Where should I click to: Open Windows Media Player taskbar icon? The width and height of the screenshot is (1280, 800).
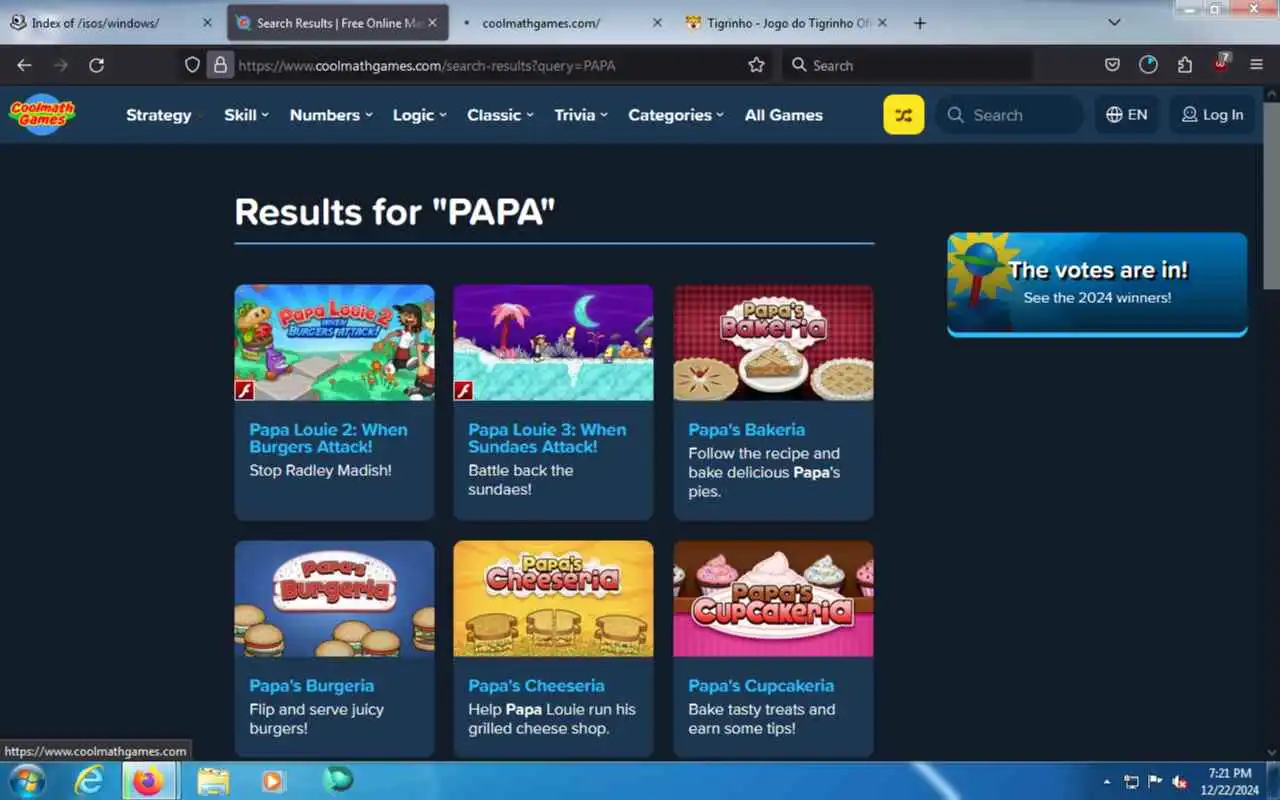click(272, 781)
